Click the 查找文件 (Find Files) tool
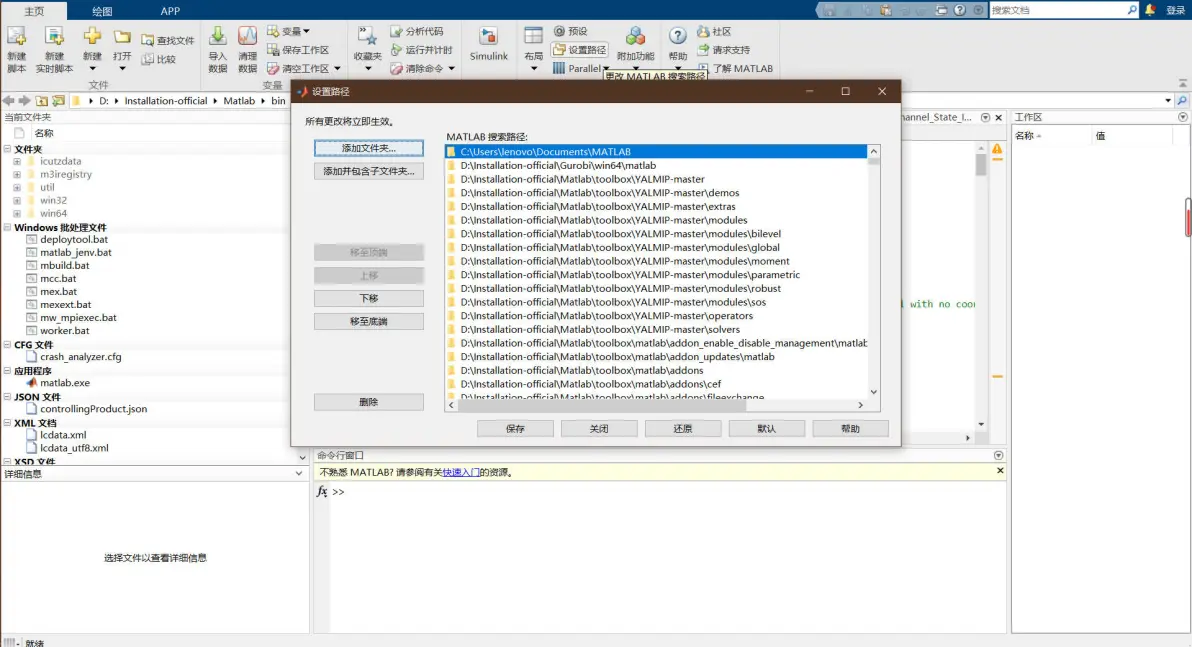This screenshot has height=647, width=1192. pyautogui.click(x=168, y=40)
